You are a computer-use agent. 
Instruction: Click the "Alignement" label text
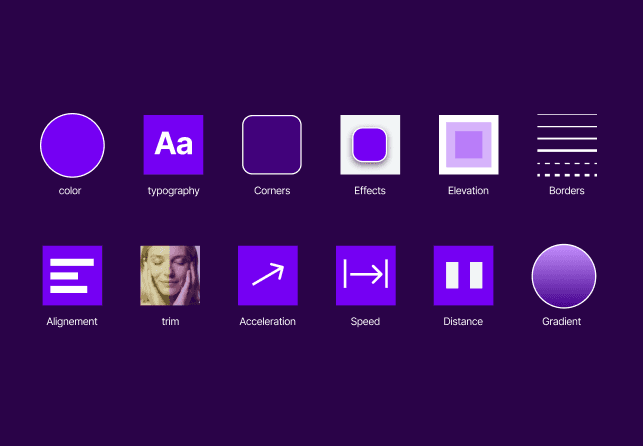[x=72, y=322]
